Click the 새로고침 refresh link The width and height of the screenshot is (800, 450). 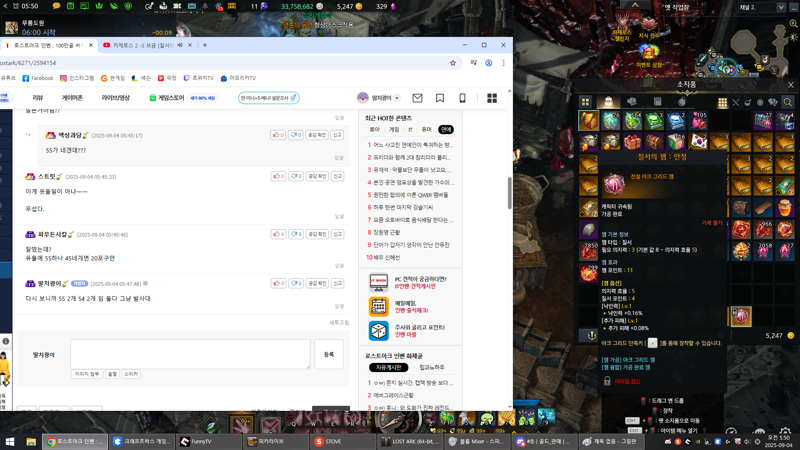[x=339, y=322]
